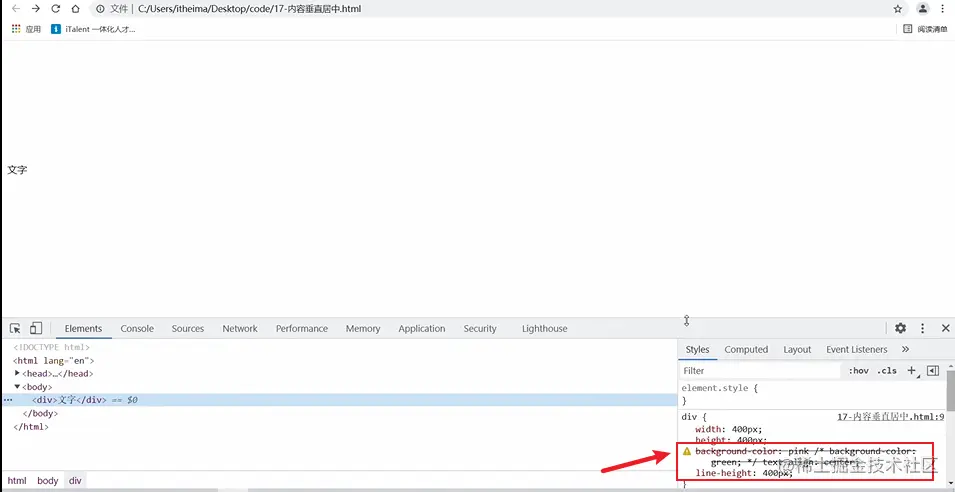The width and height of the screenshot is (955, 492).
Task: Select the closing </html> tag row
Action: click(31, 427)
